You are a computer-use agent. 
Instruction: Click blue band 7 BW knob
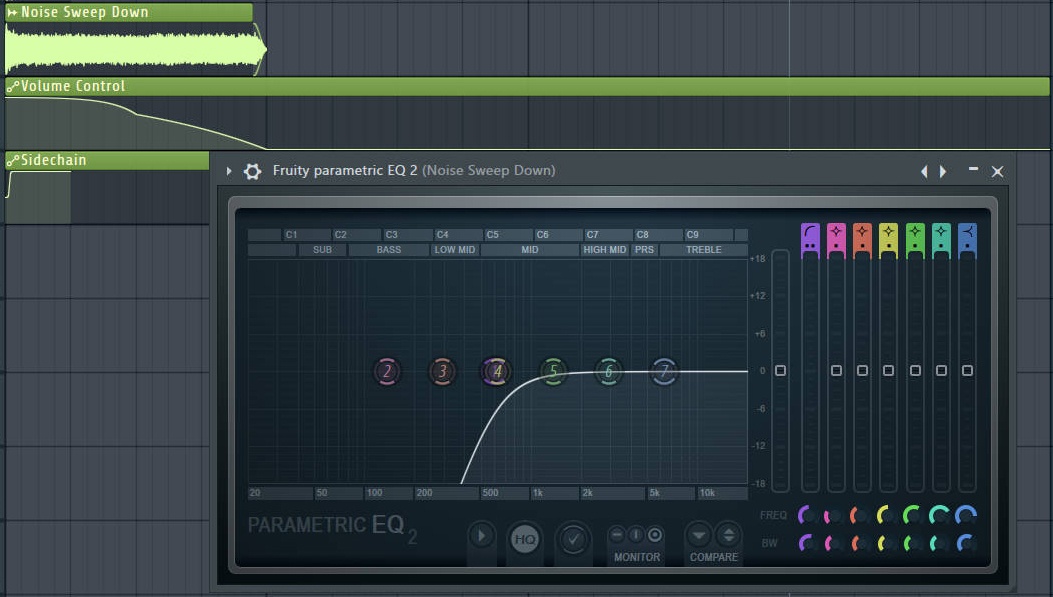(x=966, y=543)
